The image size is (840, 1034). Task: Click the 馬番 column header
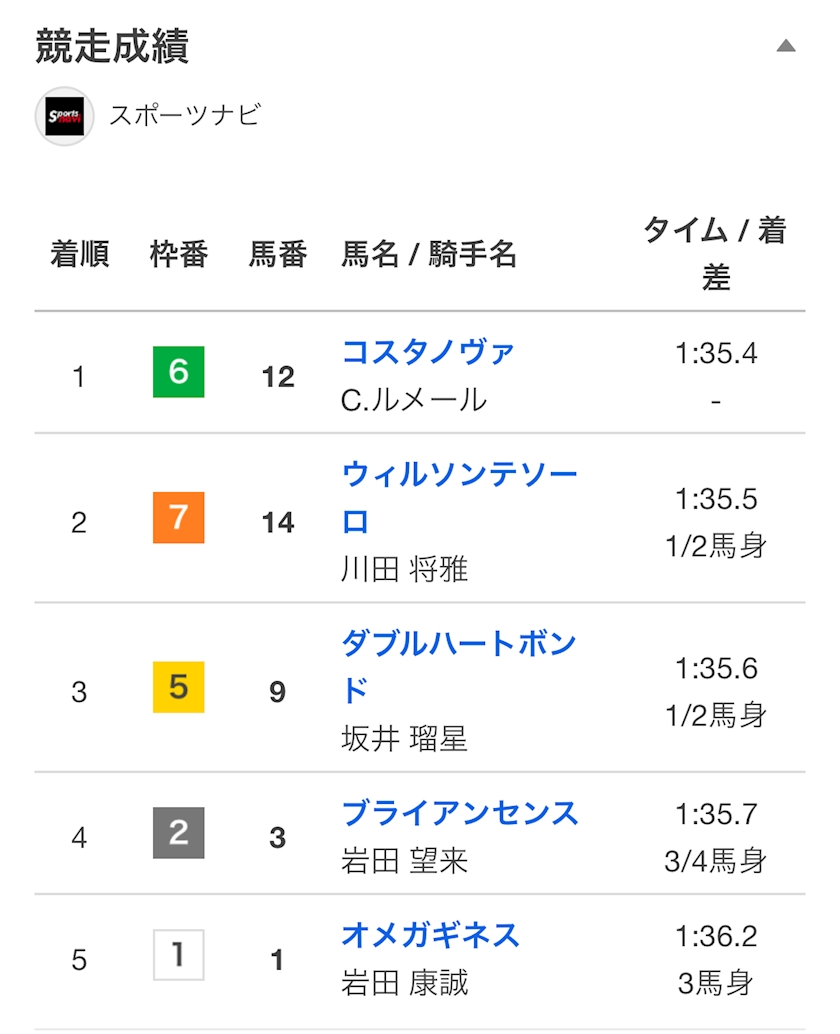tap(278, 255)
